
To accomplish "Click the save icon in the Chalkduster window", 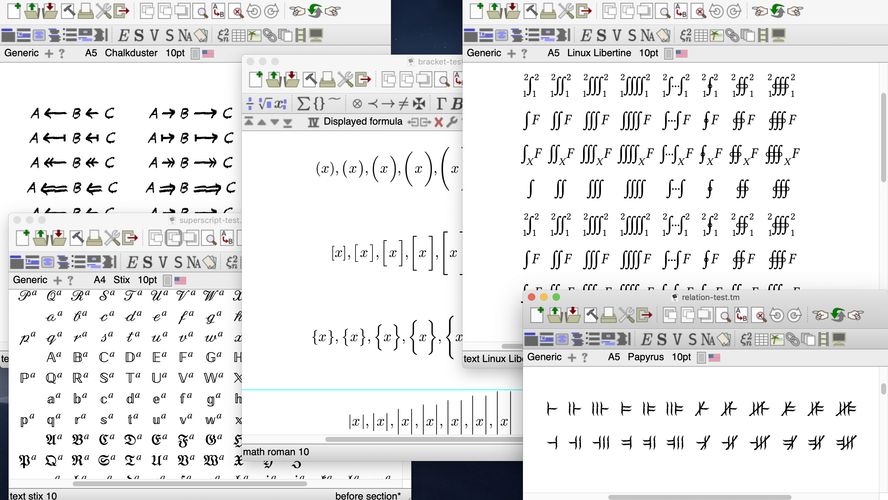I will [x=50, y=11].
